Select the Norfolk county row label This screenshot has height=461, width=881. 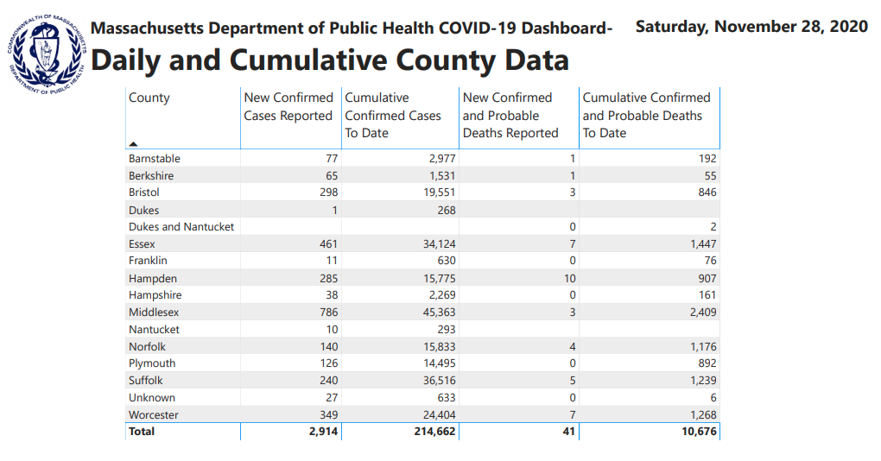(x=147, y=347)
